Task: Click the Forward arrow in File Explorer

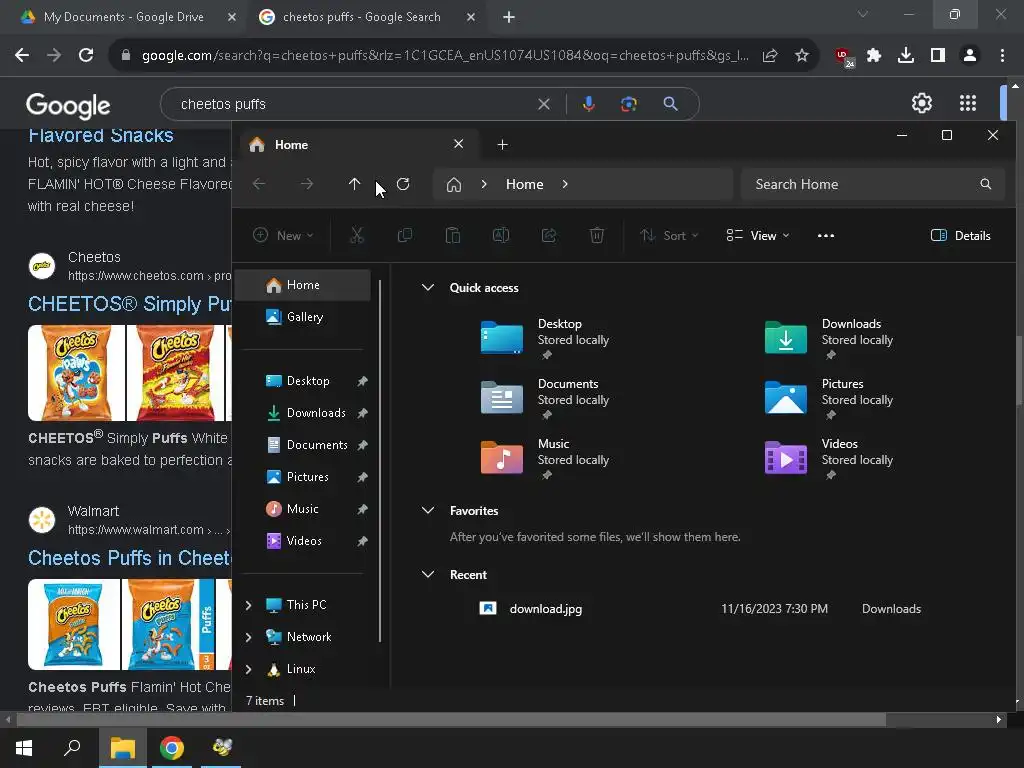Action: pyautogui.click(x=307, y=184)
